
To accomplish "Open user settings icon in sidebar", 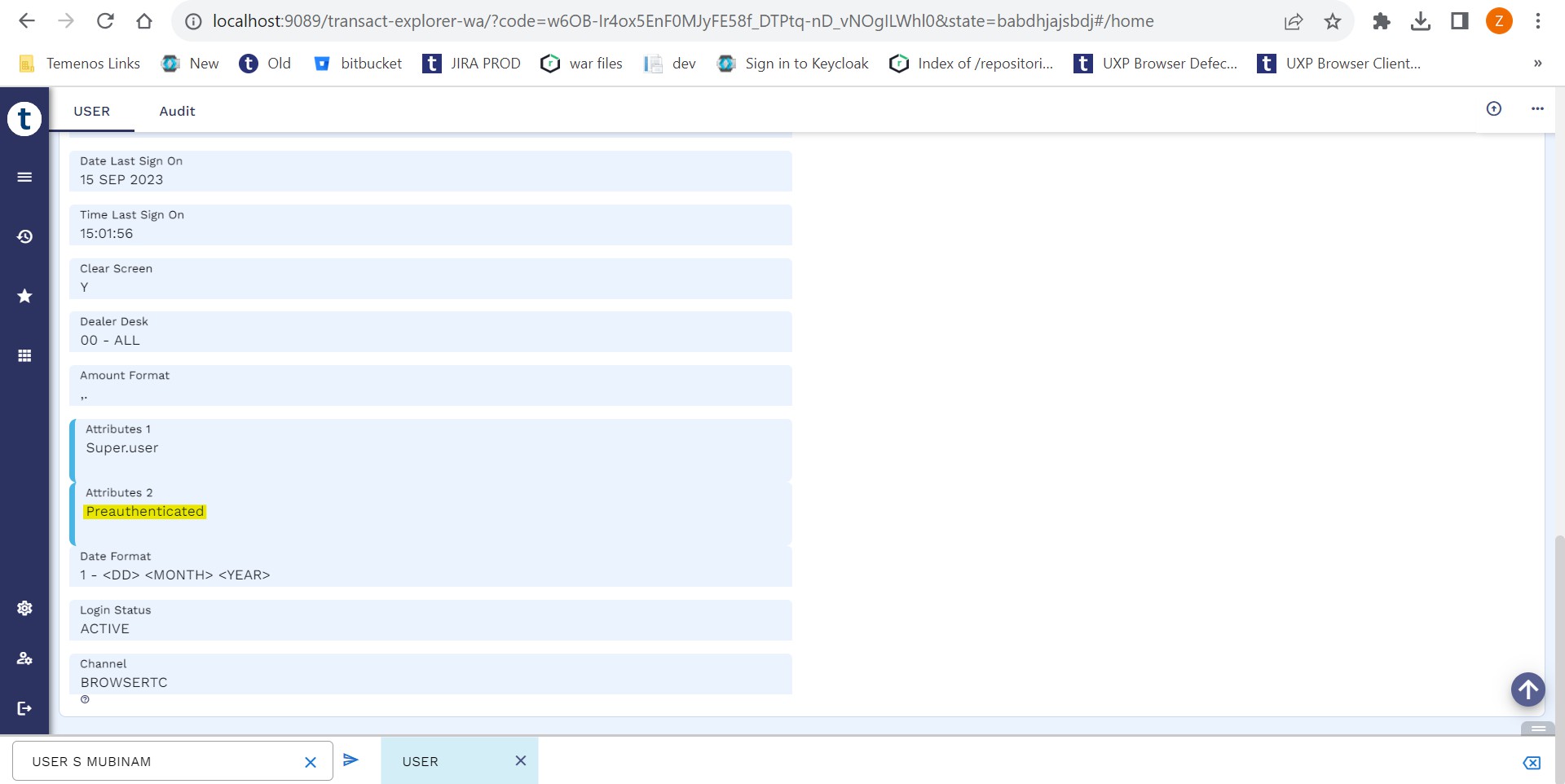I will click(x=24, y=658).
